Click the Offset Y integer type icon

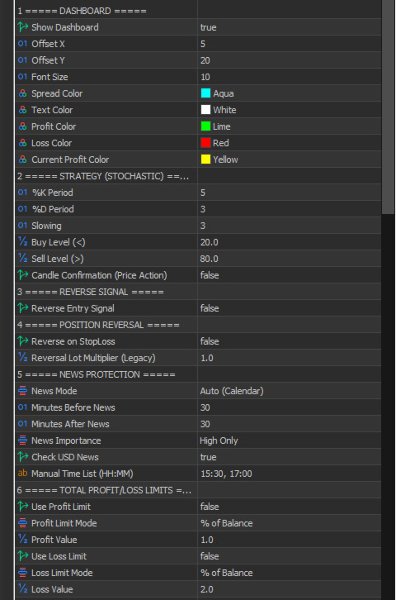(x=23, y=60)
